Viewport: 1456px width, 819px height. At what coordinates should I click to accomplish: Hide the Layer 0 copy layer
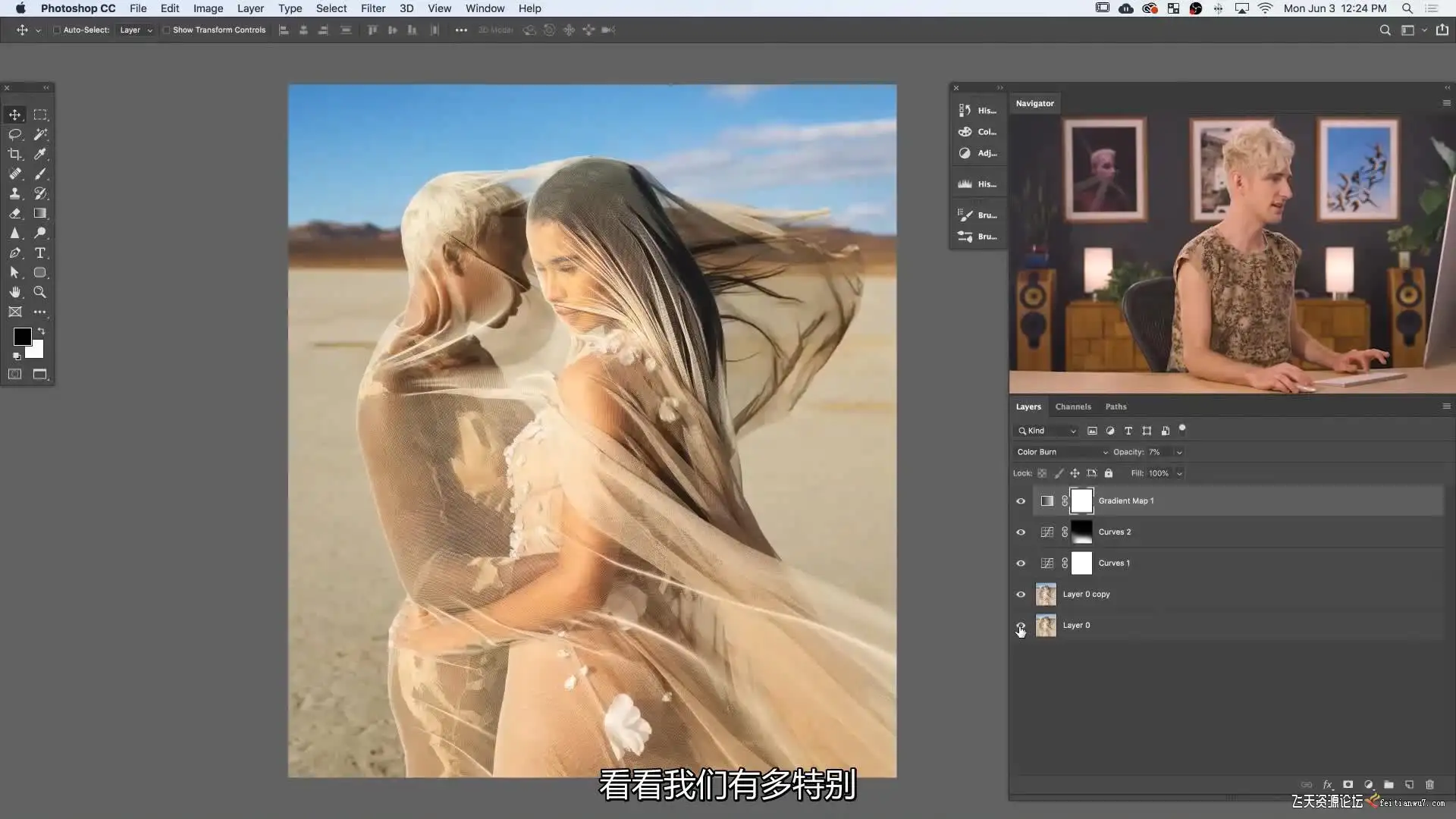(x=1021, y=594)
